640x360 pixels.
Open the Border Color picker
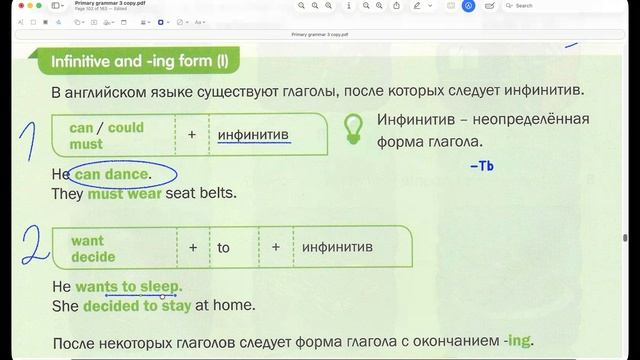click(x=163, y=22)
